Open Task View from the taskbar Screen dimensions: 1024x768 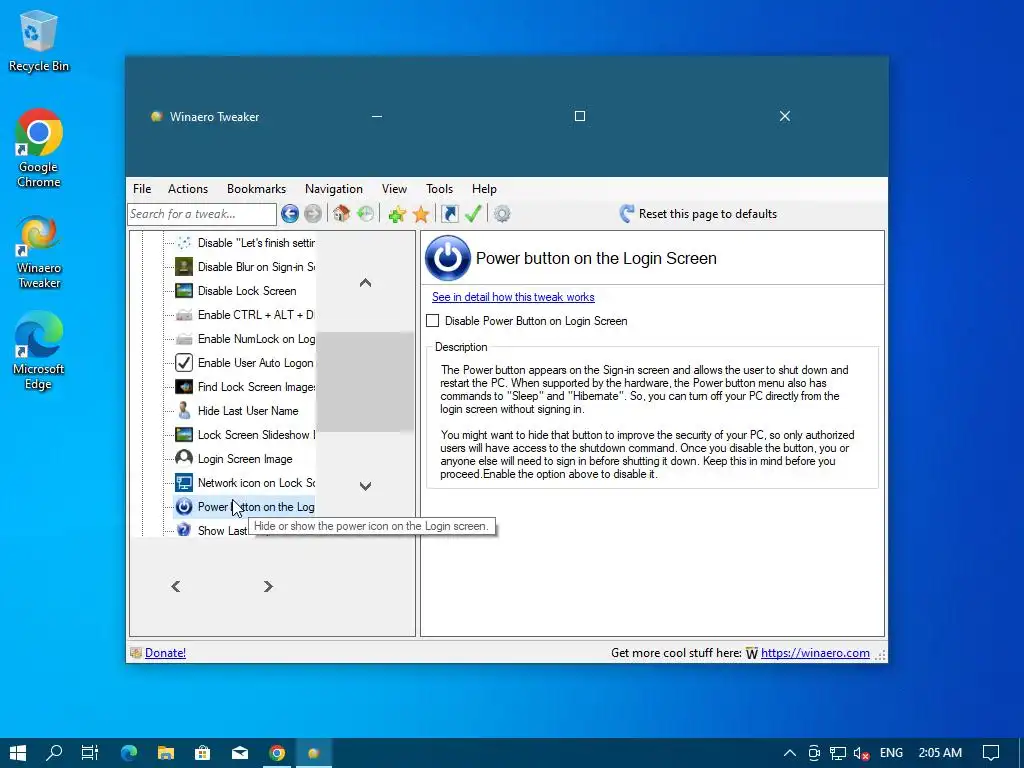pyautogui.click(x=90, y=753)
